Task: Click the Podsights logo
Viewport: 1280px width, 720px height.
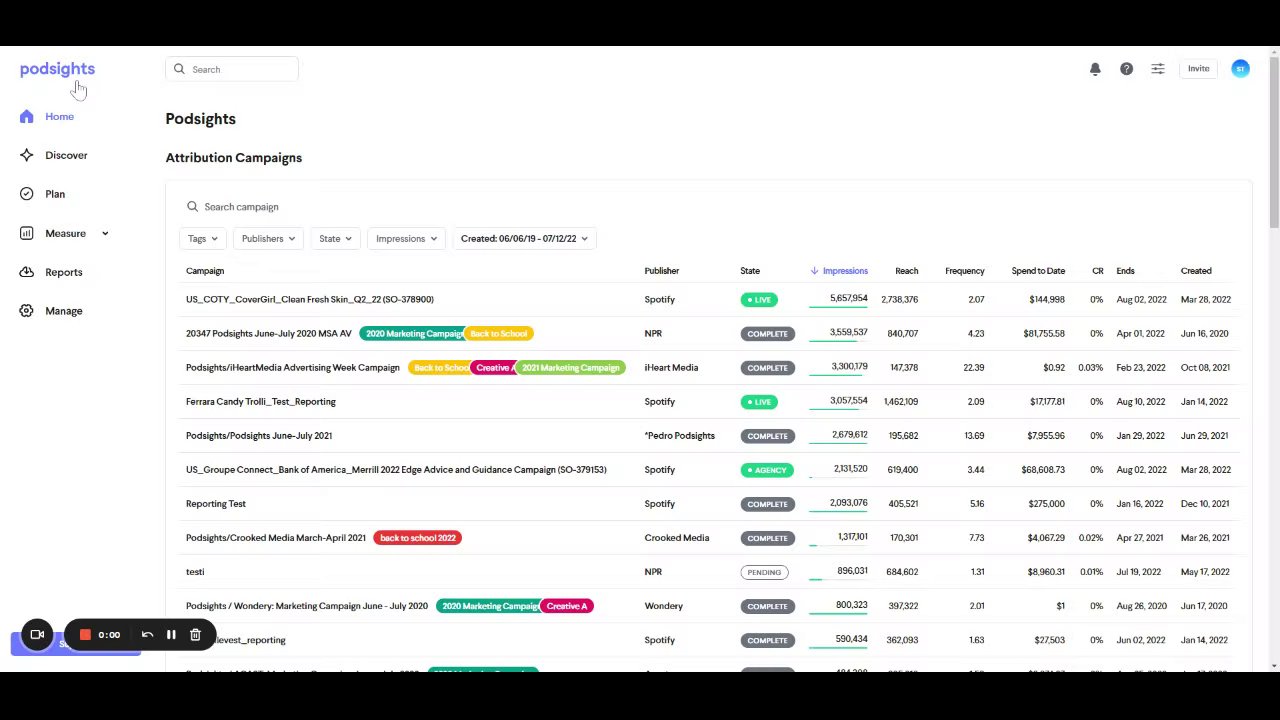Action: tap(57, 69)
